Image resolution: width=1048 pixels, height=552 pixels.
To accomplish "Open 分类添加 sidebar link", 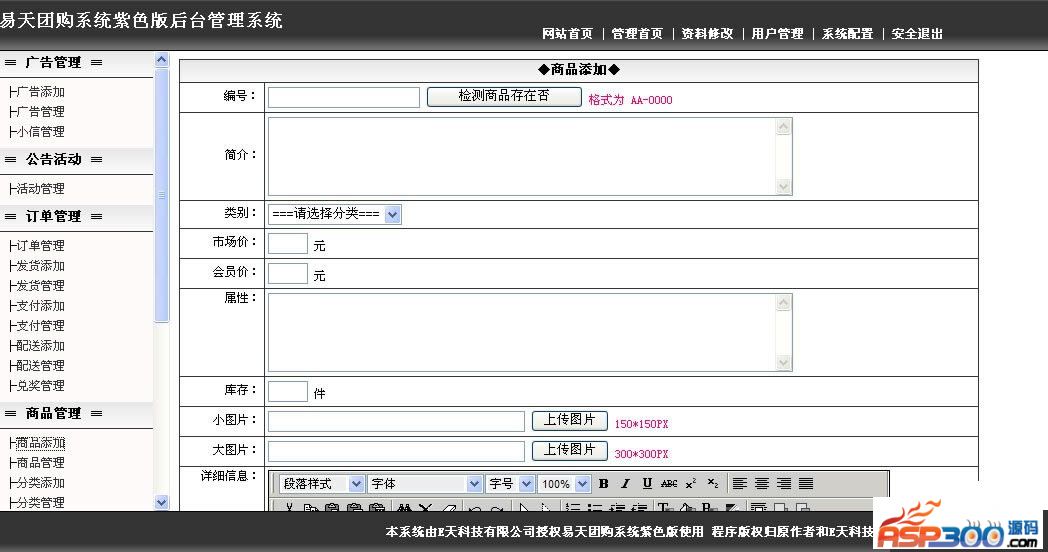I will (40, 482).
